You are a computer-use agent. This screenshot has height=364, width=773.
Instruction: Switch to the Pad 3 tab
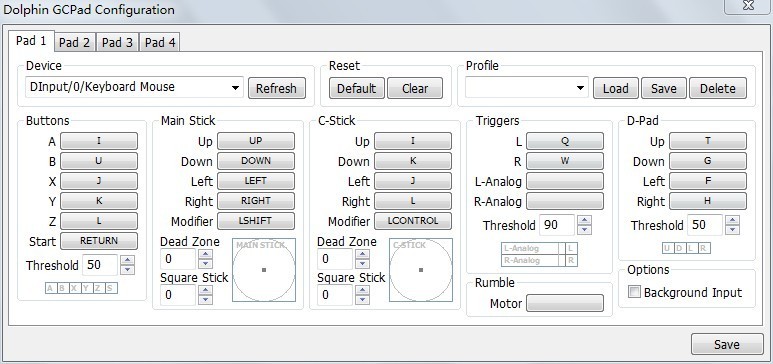click(117, 43)
